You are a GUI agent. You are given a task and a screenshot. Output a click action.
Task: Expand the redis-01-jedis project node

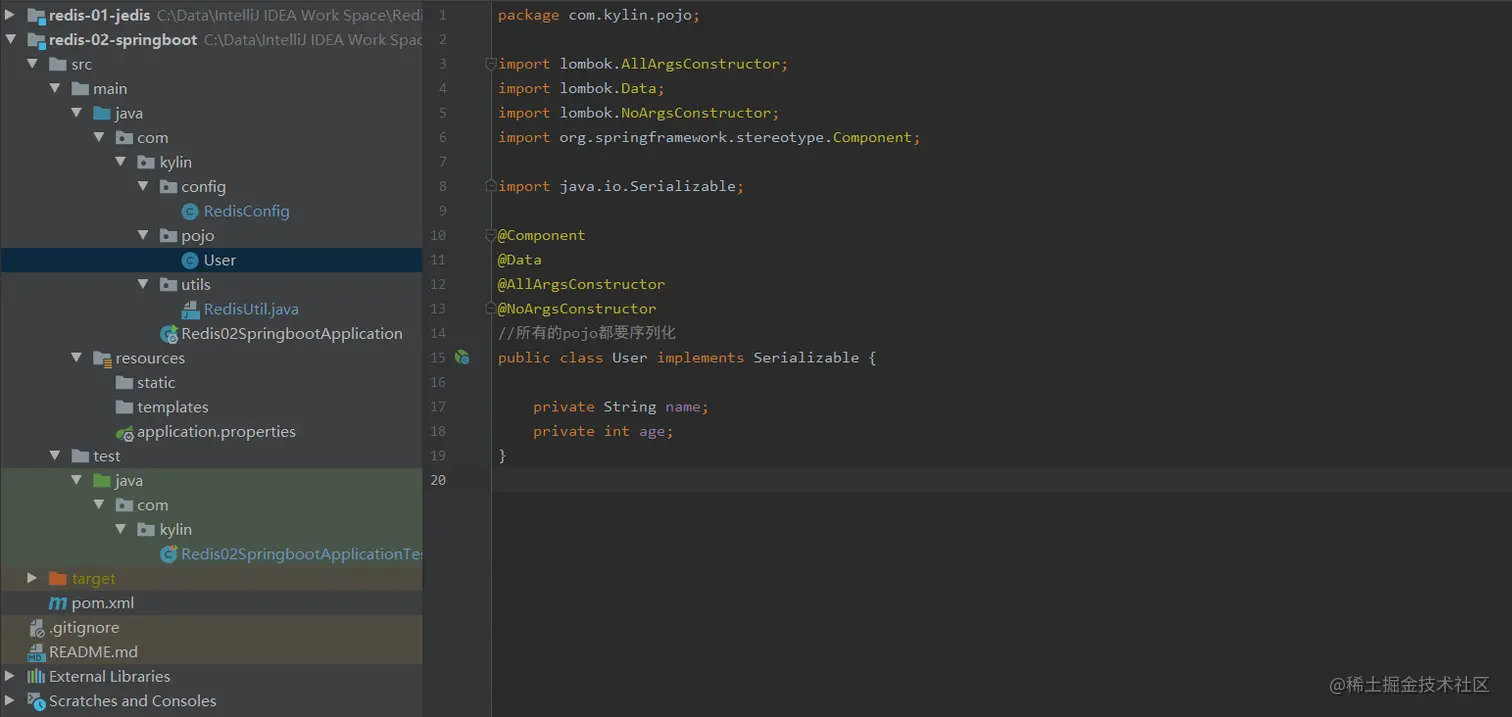10,15
